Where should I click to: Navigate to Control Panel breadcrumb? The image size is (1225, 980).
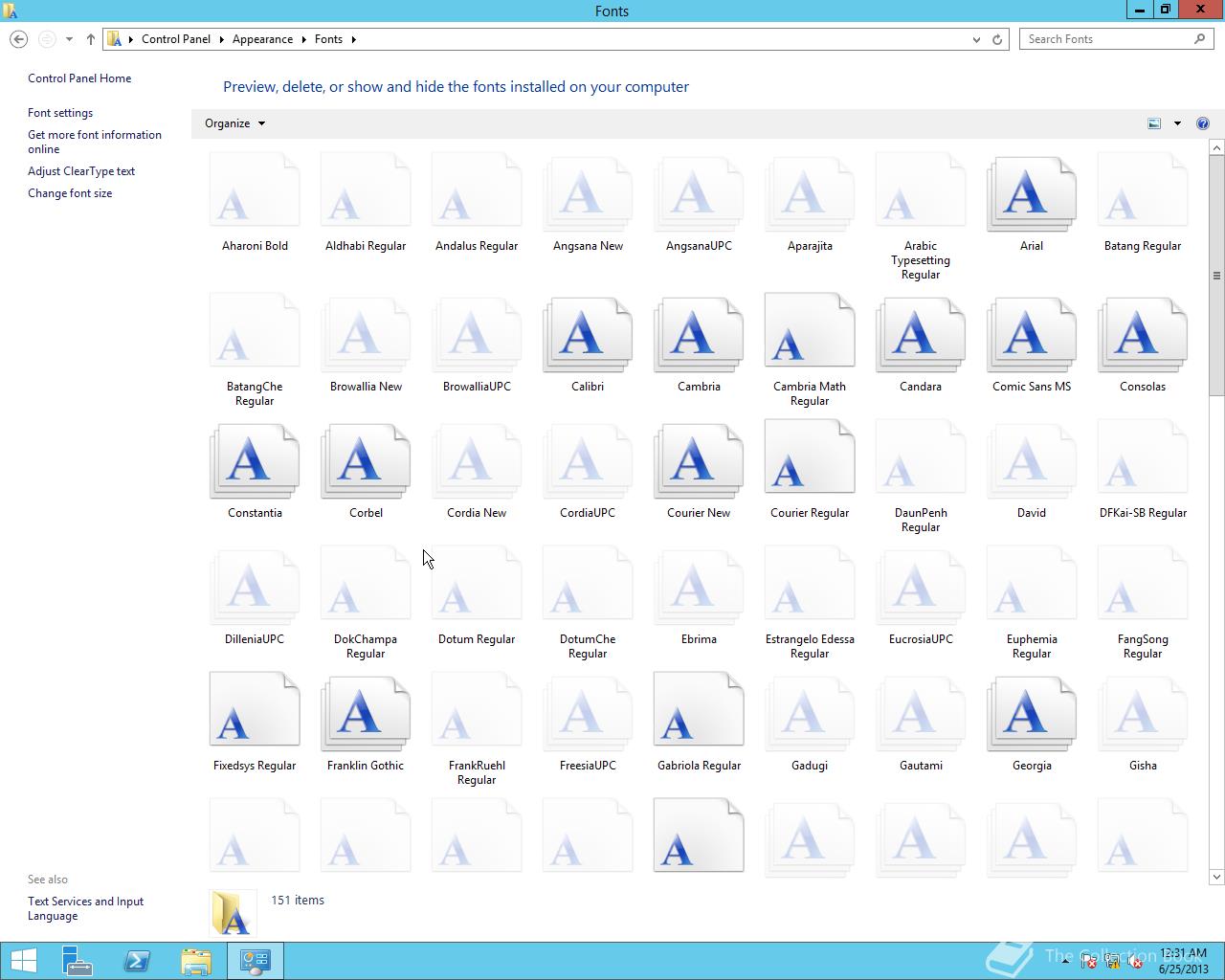point(176,39)
